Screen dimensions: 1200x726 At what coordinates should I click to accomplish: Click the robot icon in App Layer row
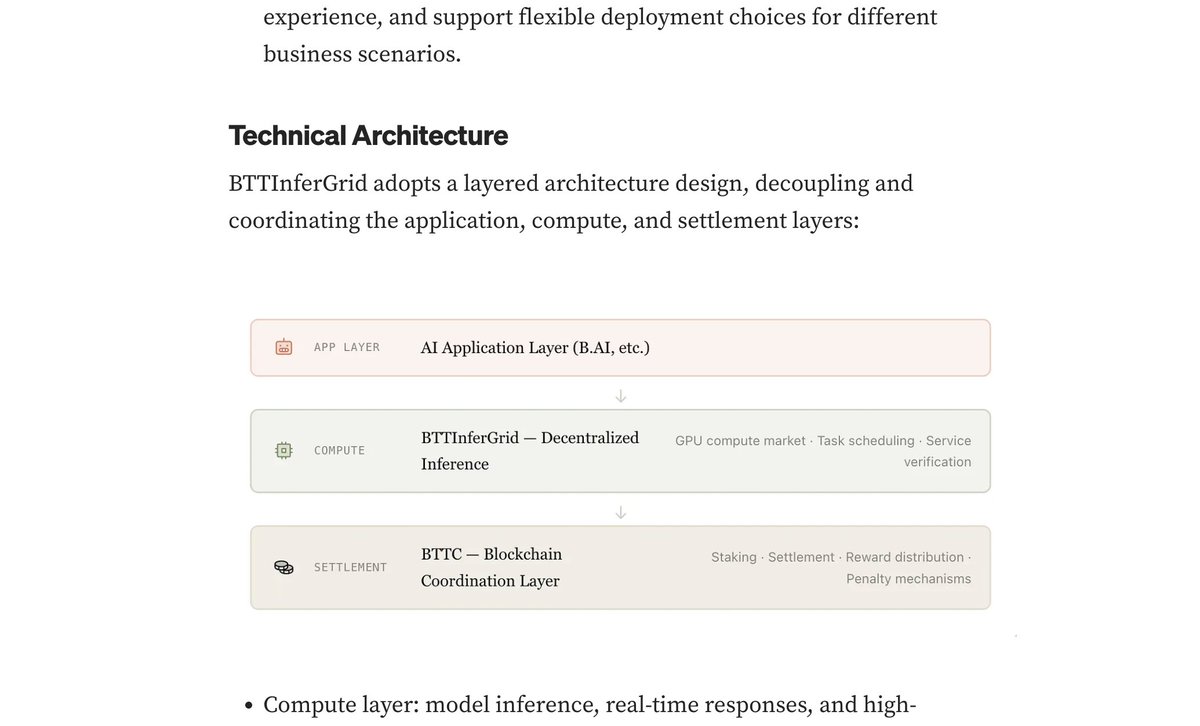pyautogui.click(x=284, y=348)
